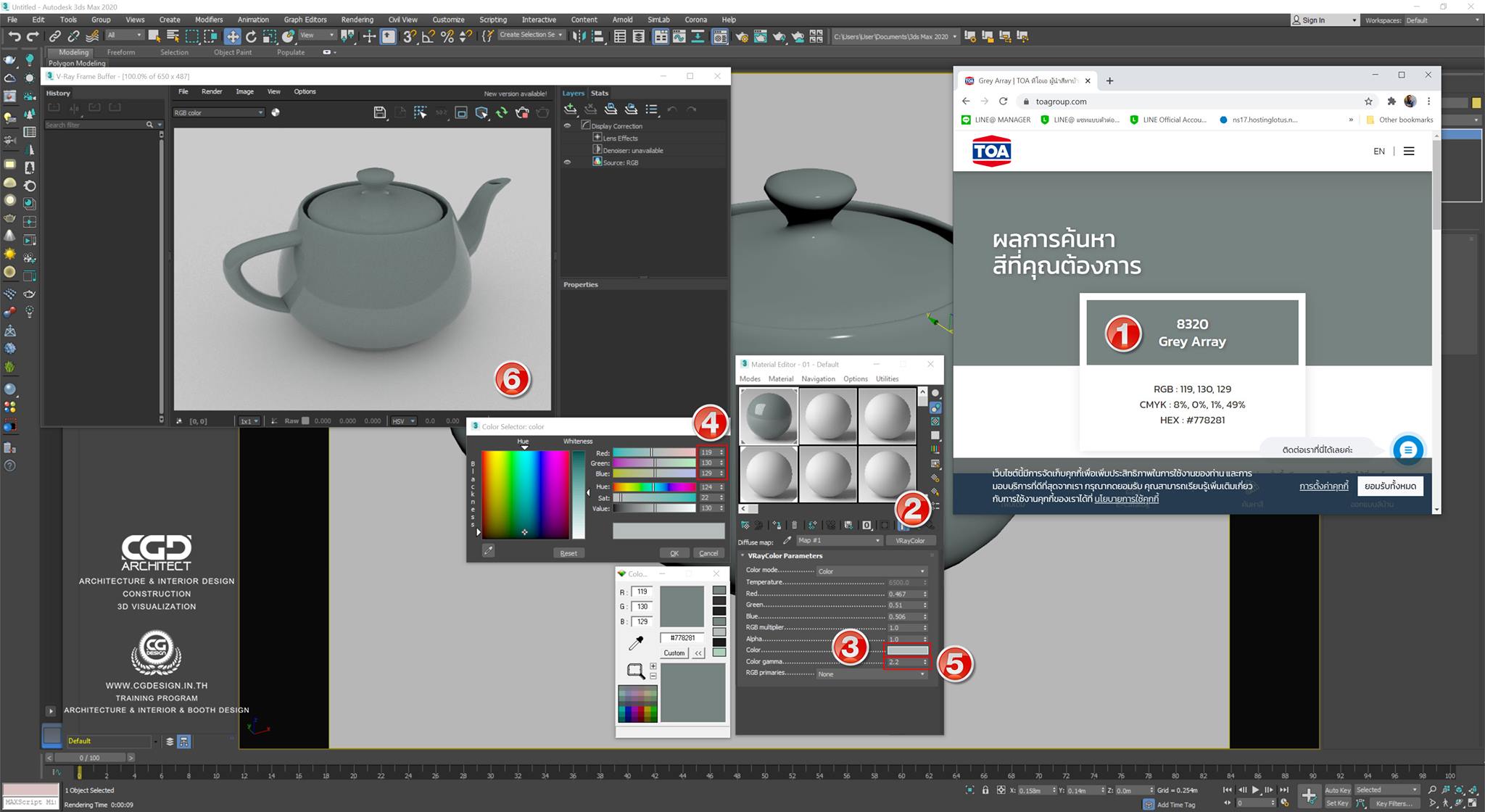This screenshot has height=812, width=1485.
Task: Select the Move transform tool
Action: click(232, 36)
